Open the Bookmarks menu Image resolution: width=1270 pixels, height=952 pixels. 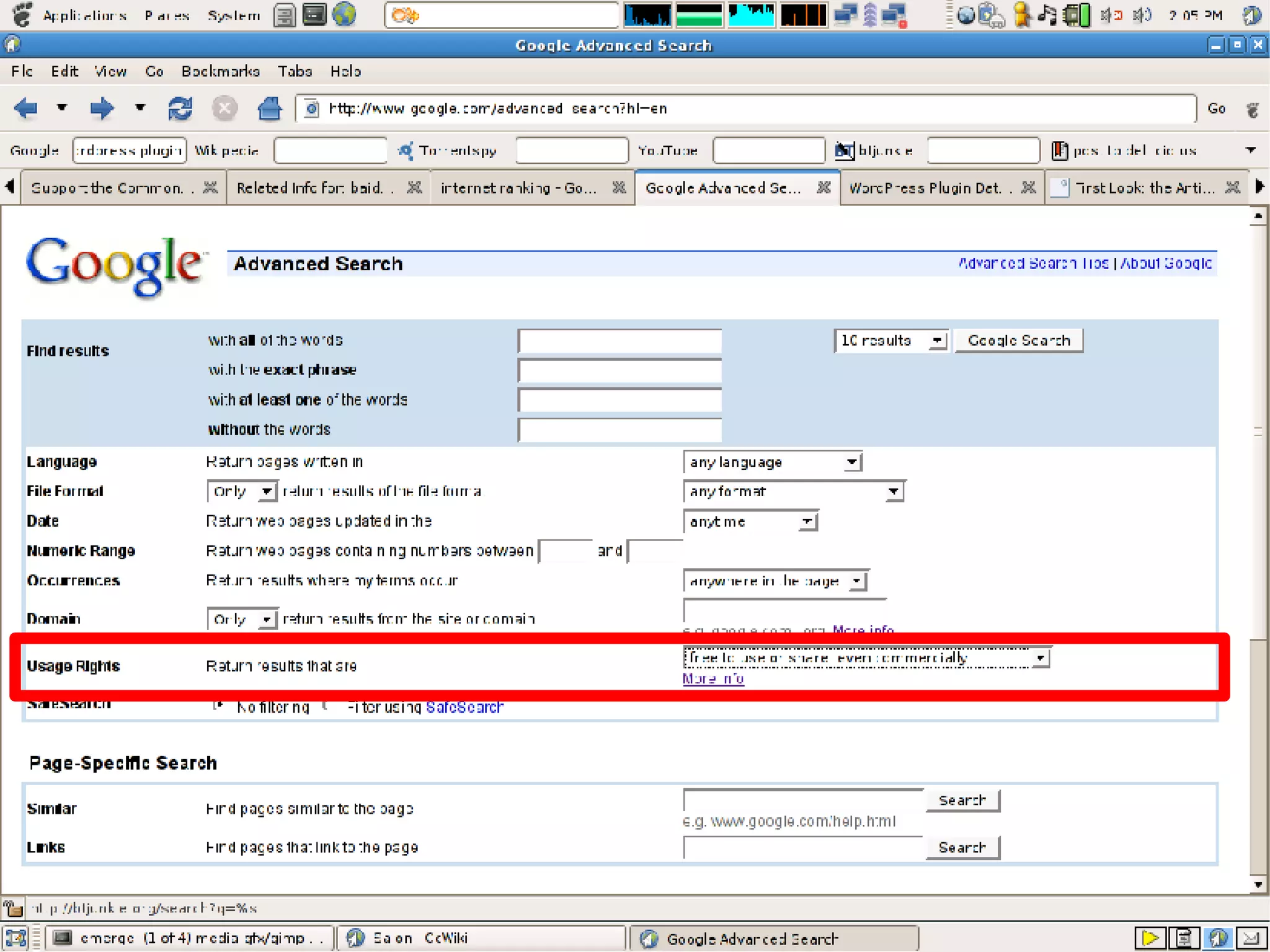220,71
